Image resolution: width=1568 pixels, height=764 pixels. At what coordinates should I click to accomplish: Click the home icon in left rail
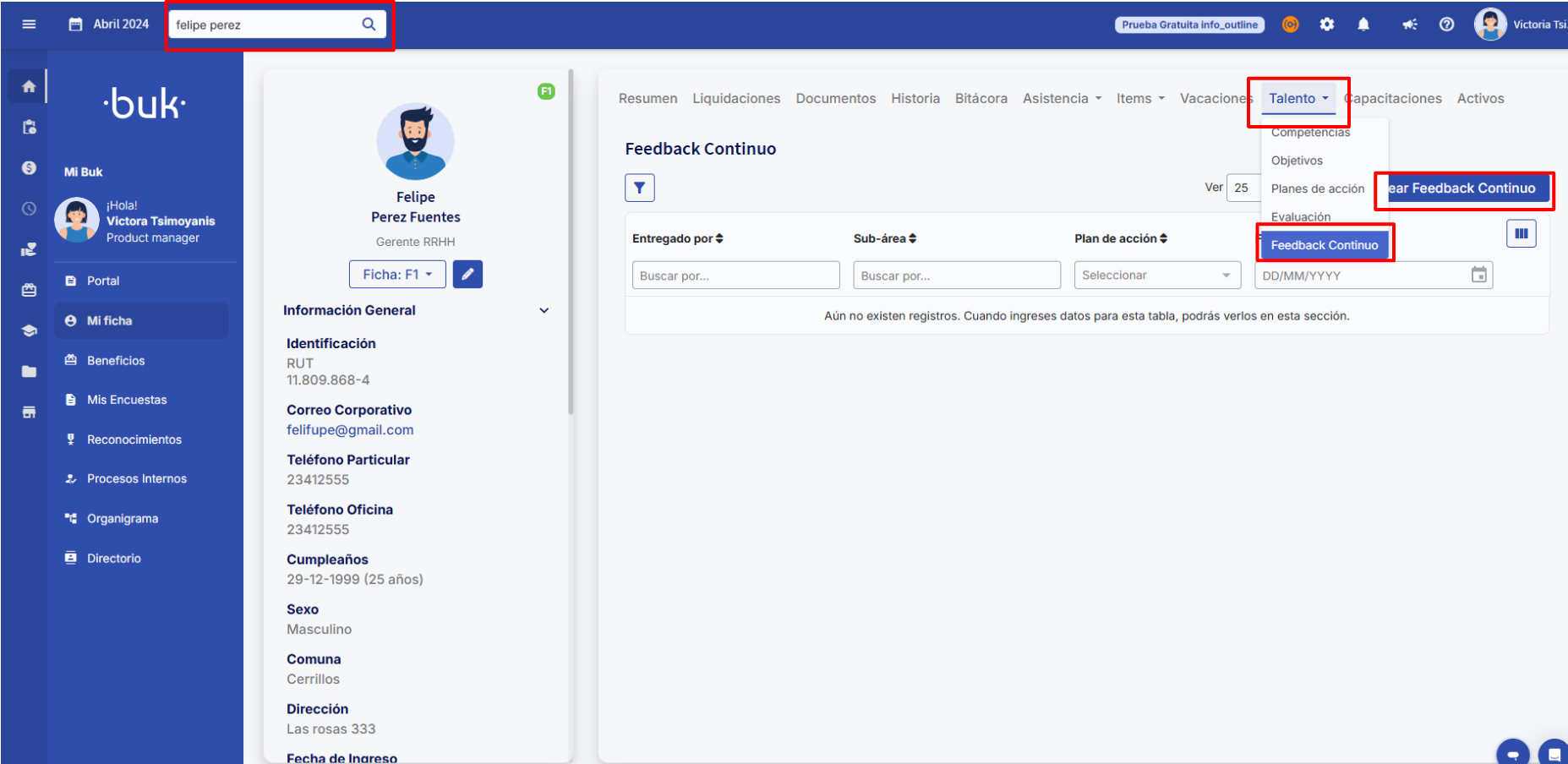click(x=29, y=86)
